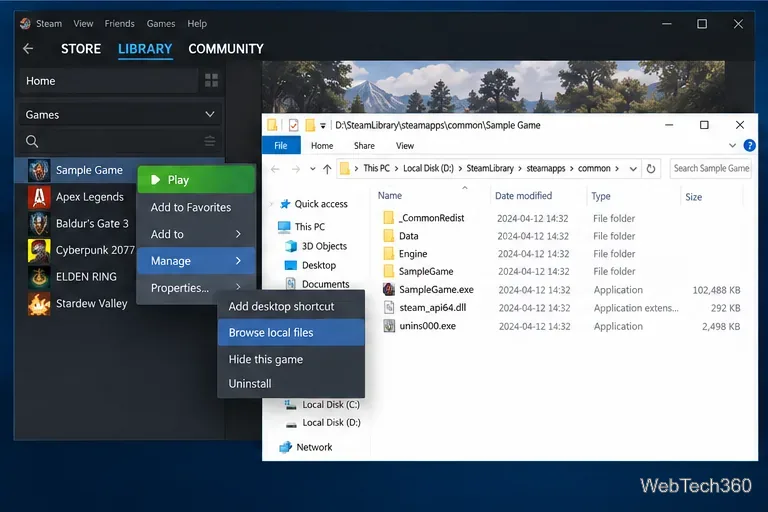This screenshot has width=768, height=512.
Task: Choose Browse local files menu entry
Action: point(291,333)
